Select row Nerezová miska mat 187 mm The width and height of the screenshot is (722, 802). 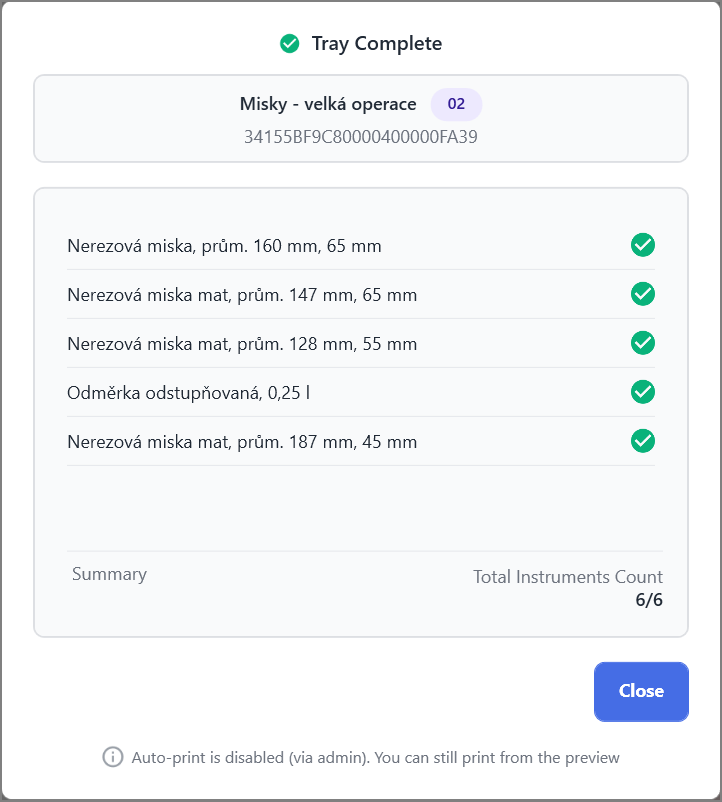tap(361, 442)
